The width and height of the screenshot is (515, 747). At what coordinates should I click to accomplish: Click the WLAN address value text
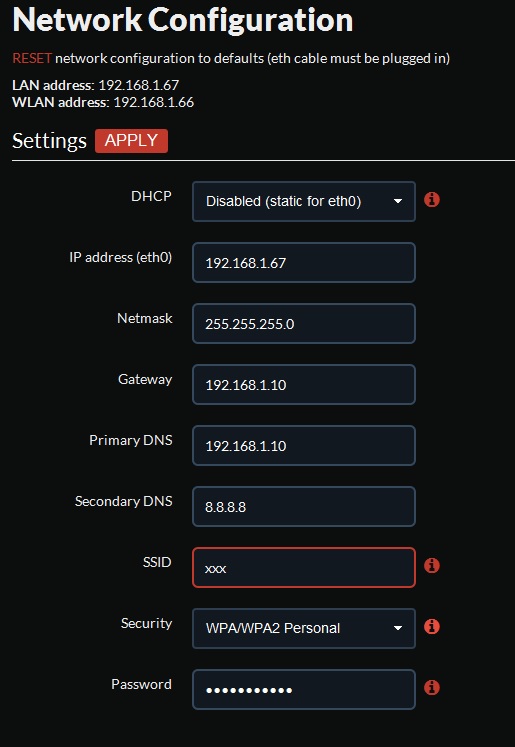(x=153, y=102)
